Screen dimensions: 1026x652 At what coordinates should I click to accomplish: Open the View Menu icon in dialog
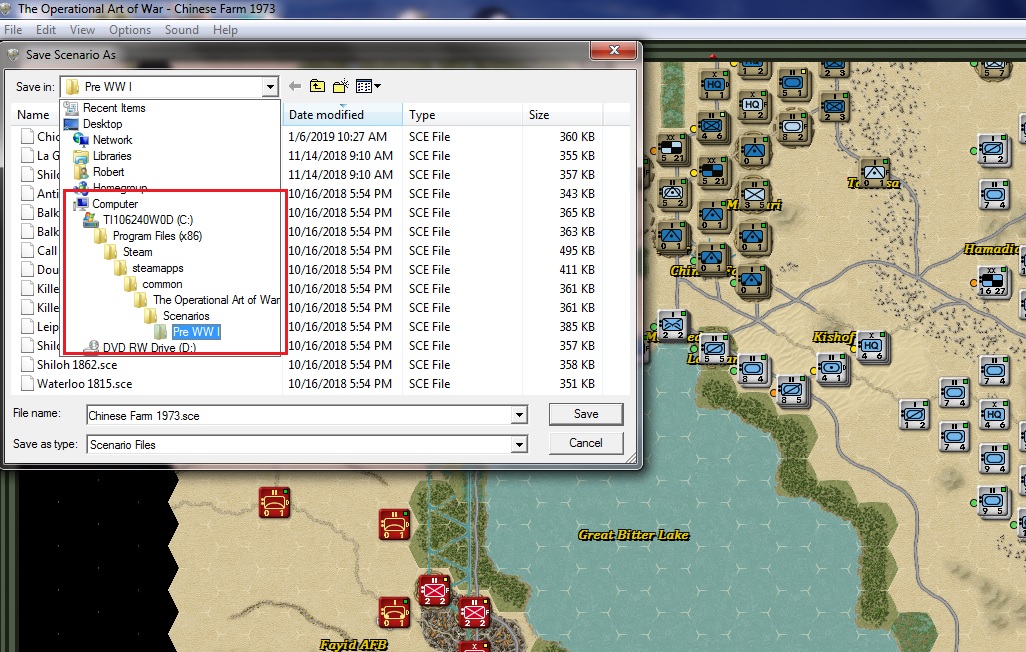click(368, 86)
